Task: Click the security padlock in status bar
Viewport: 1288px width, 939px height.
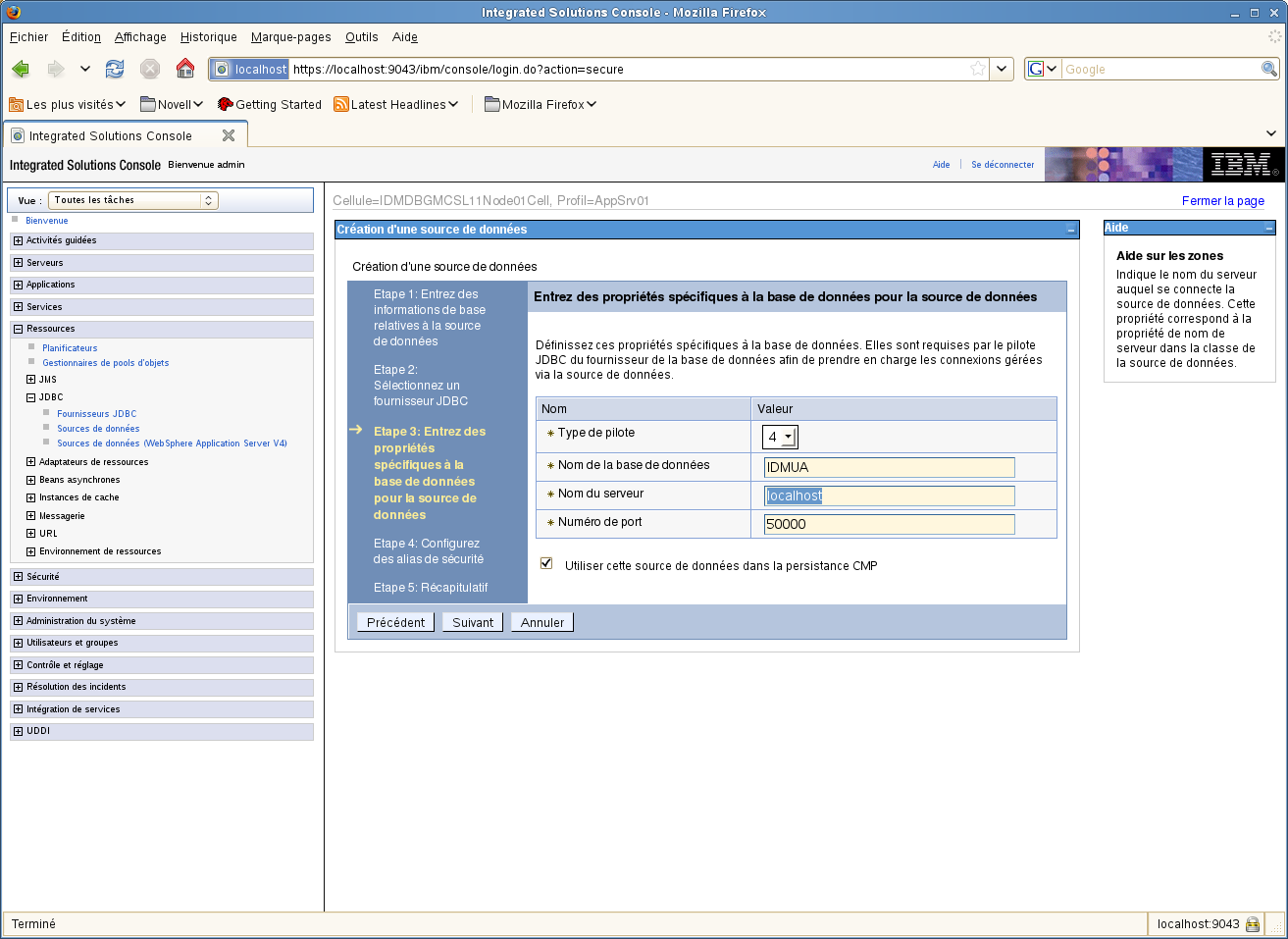Action: (x=1253, y=924)
